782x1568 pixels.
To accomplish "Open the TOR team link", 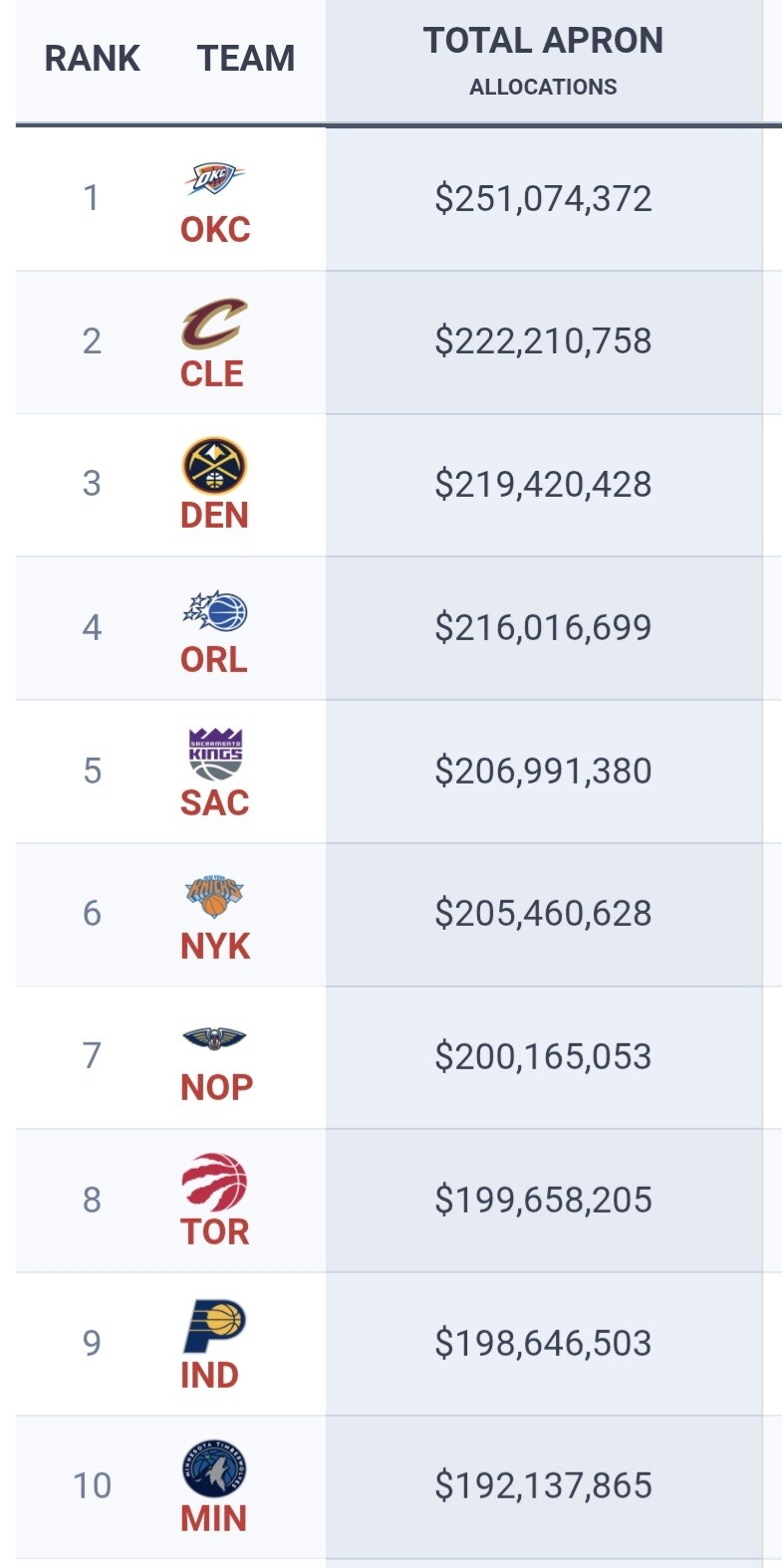I will click(214, 1232).
